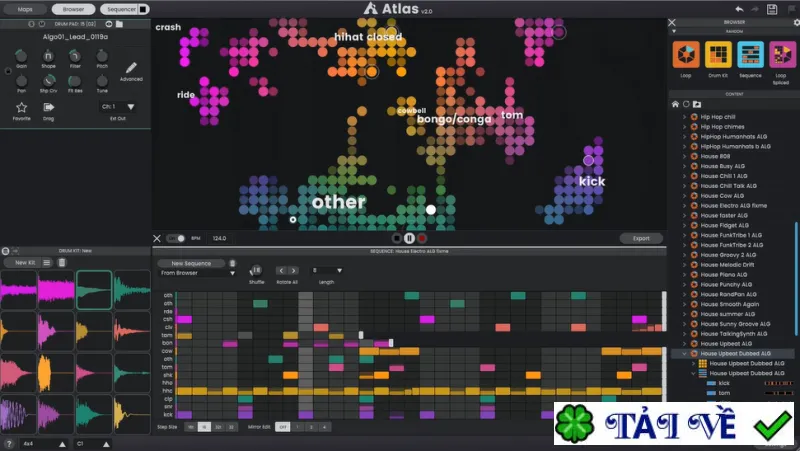Click the New Kit button
The height and width of the screenshot is (451, 800).
point(21,263)
